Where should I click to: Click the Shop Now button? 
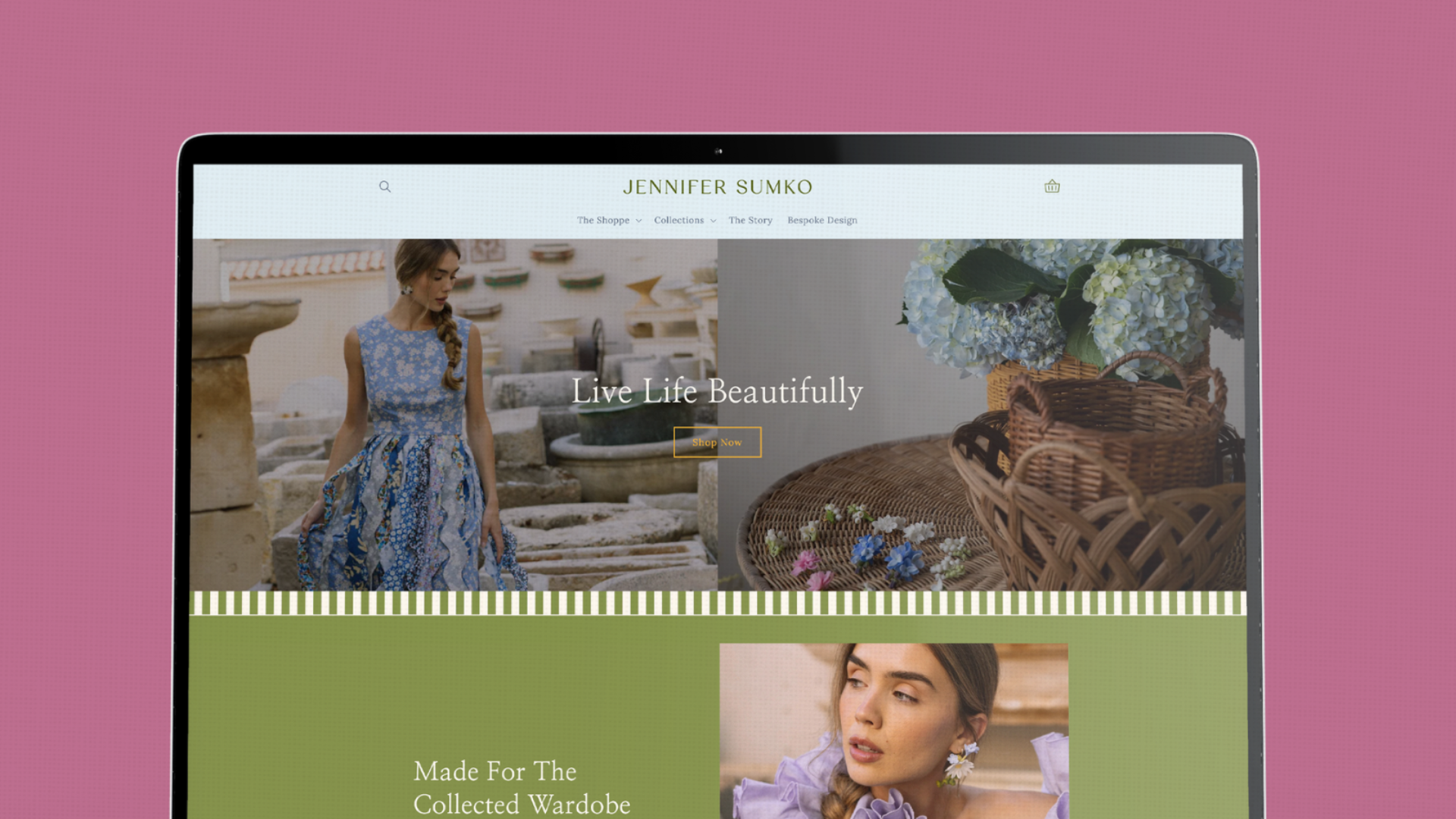[x=717, y=442]
